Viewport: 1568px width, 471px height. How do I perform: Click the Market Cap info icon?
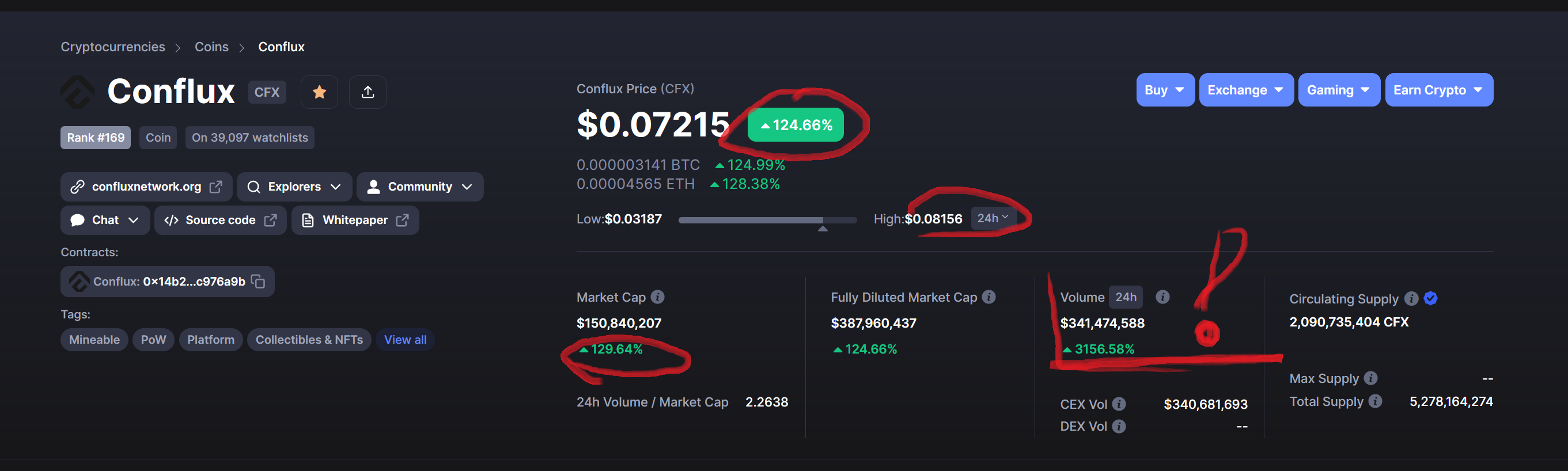point(657,297)
